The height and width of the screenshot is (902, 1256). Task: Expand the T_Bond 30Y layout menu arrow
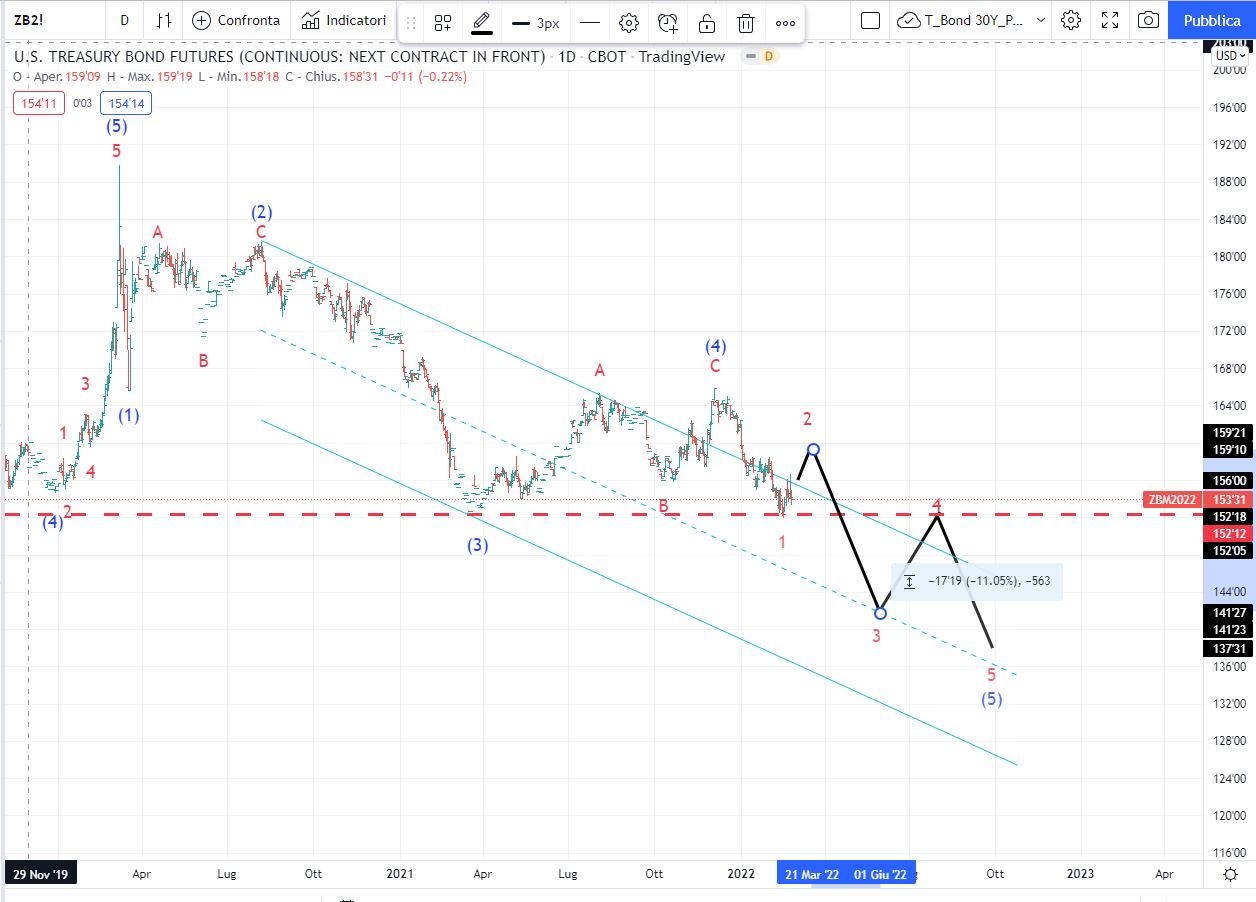(x=1041, y=20)
